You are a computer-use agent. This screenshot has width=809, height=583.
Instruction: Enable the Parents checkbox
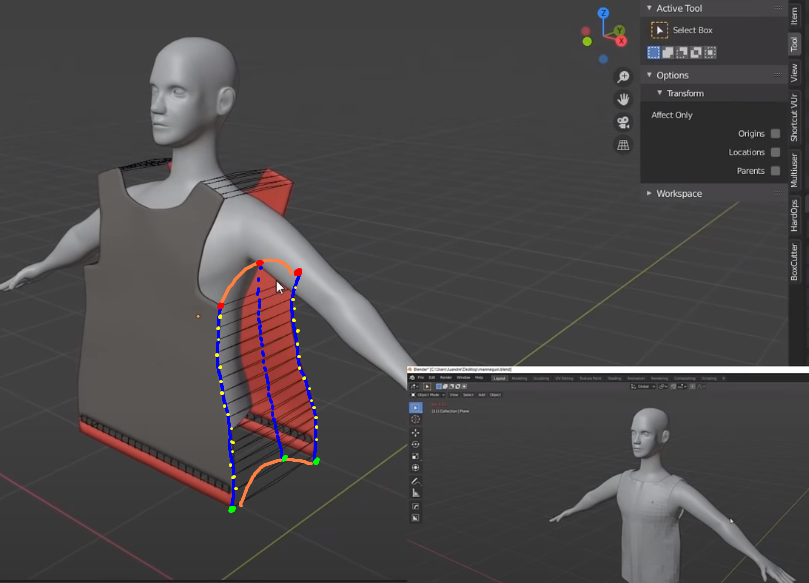tap(775, 171)
